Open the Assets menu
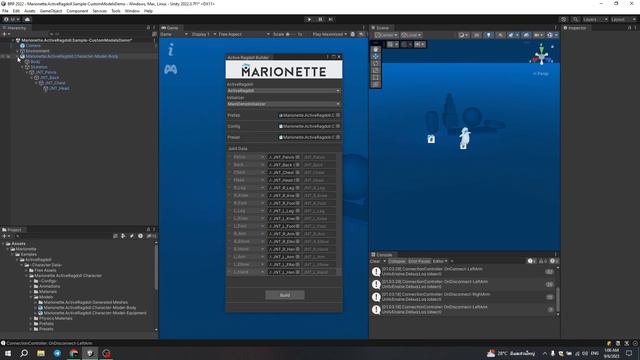 click(30, 11)
